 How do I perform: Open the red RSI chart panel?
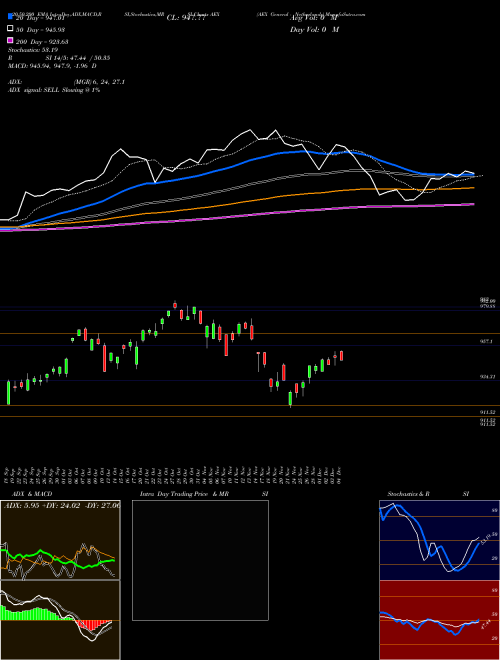point(439,620)
